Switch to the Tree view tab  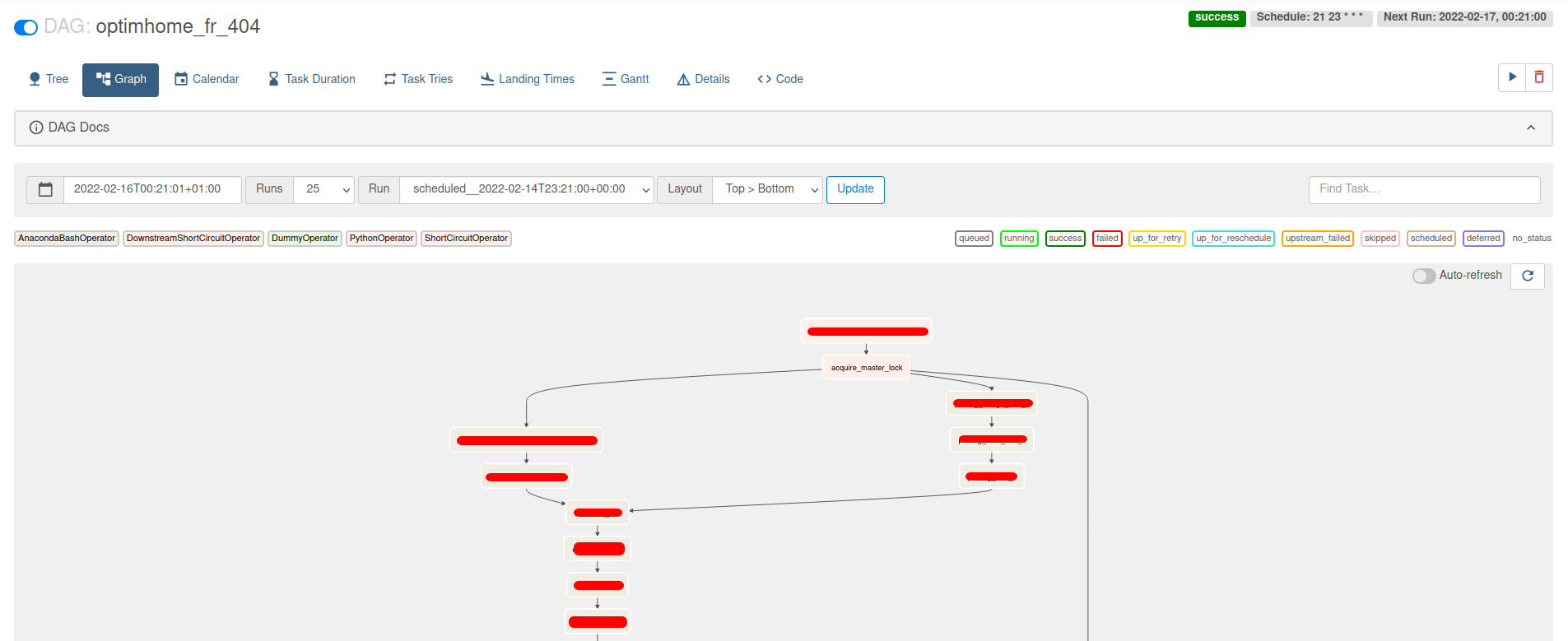click(x=49, y=79)
